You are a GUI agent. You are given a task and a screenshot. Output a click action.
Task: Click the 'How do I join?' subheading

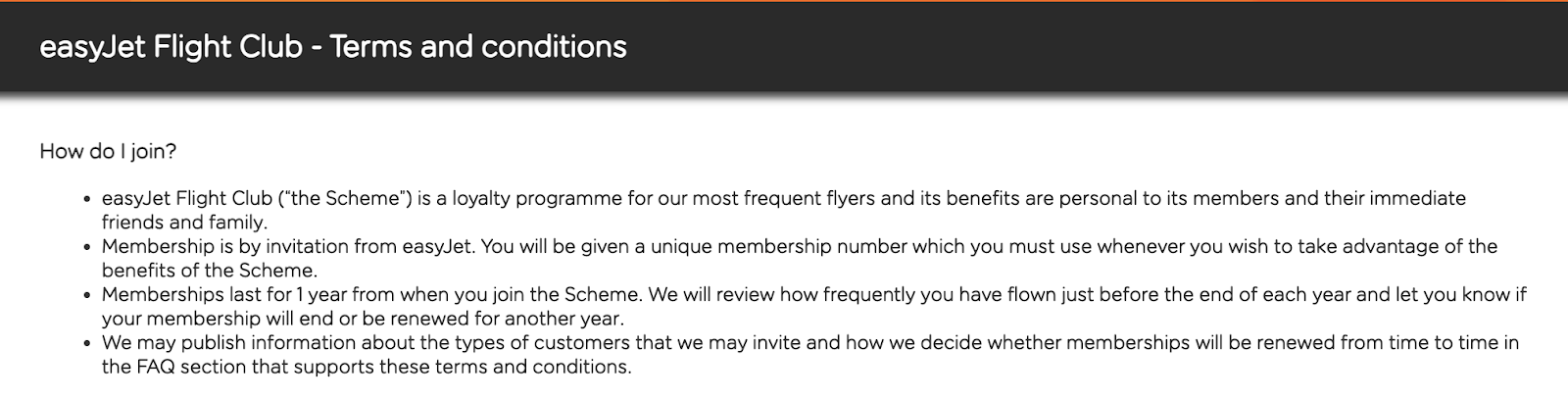coord(108,151)
